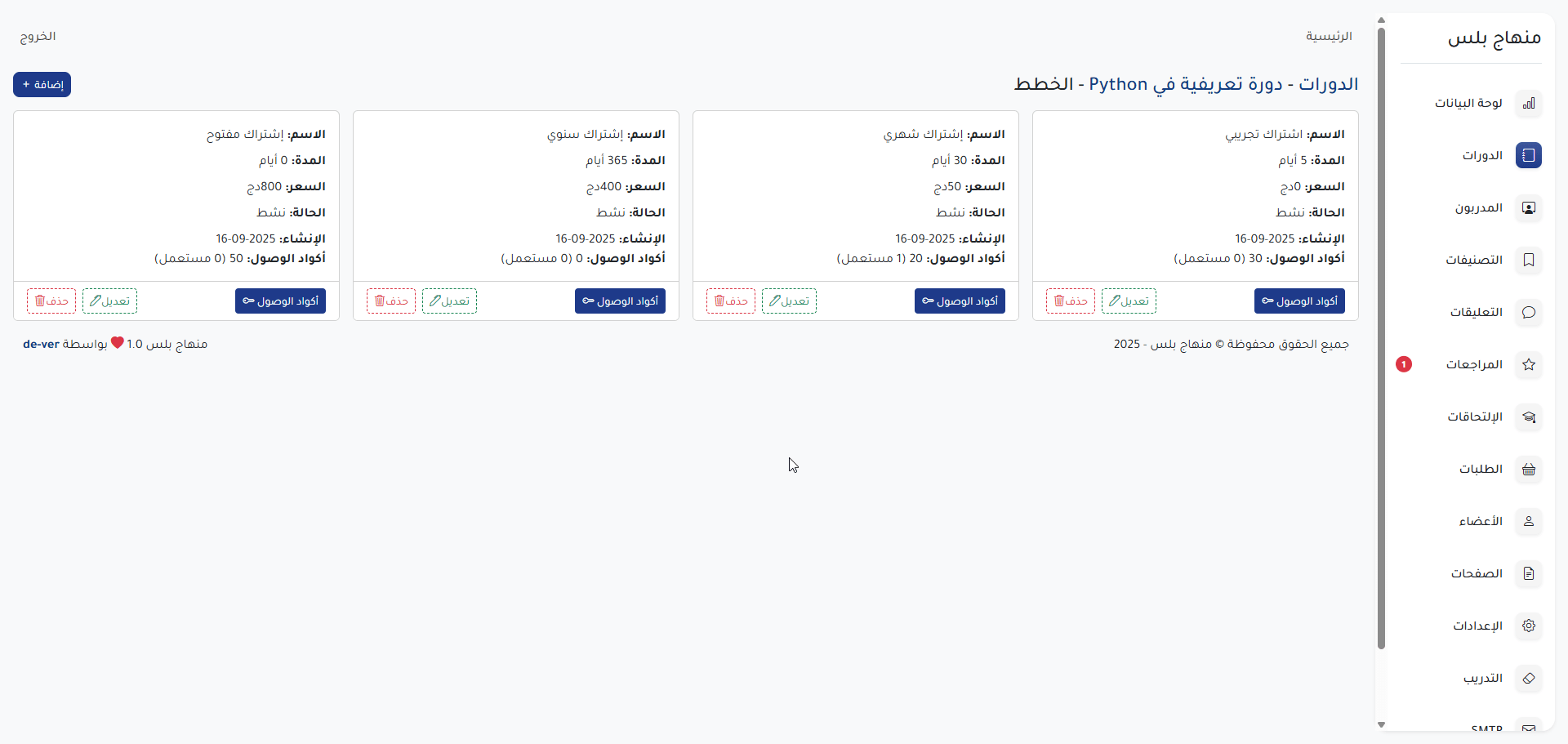Open the comments speech bubble icon
This screenshot has height=744, width=1568.
tap(1528, 312)
